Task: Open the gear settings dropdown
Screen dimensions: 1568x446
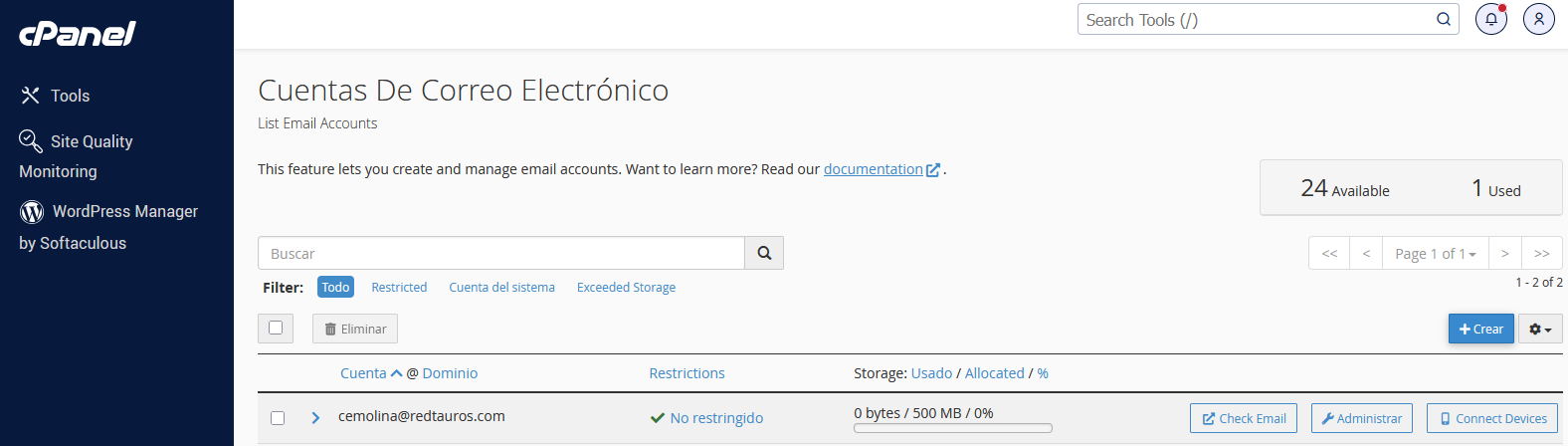Action: 1539,330
